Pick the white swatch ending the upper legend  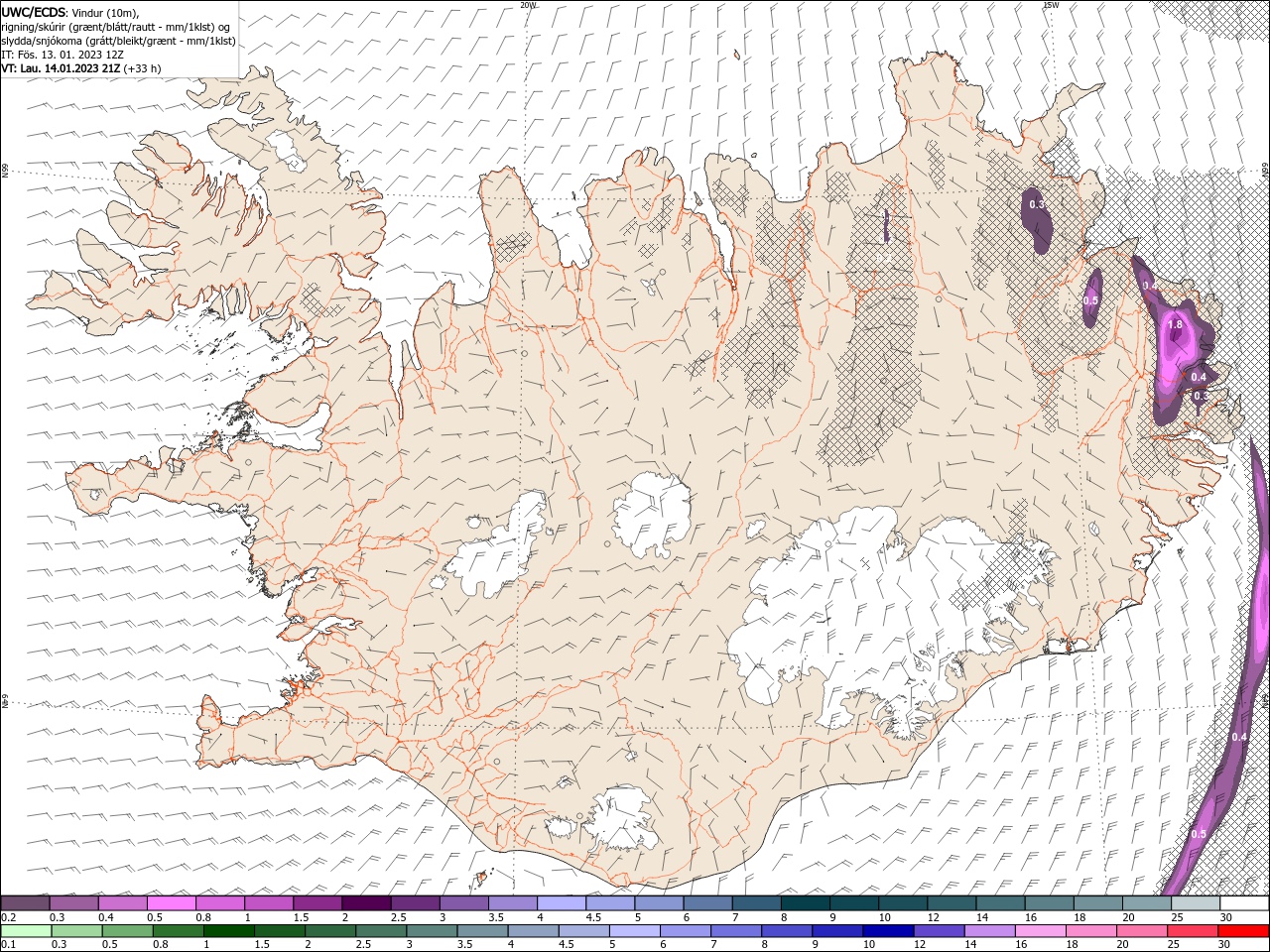(x=1245, y=903)
